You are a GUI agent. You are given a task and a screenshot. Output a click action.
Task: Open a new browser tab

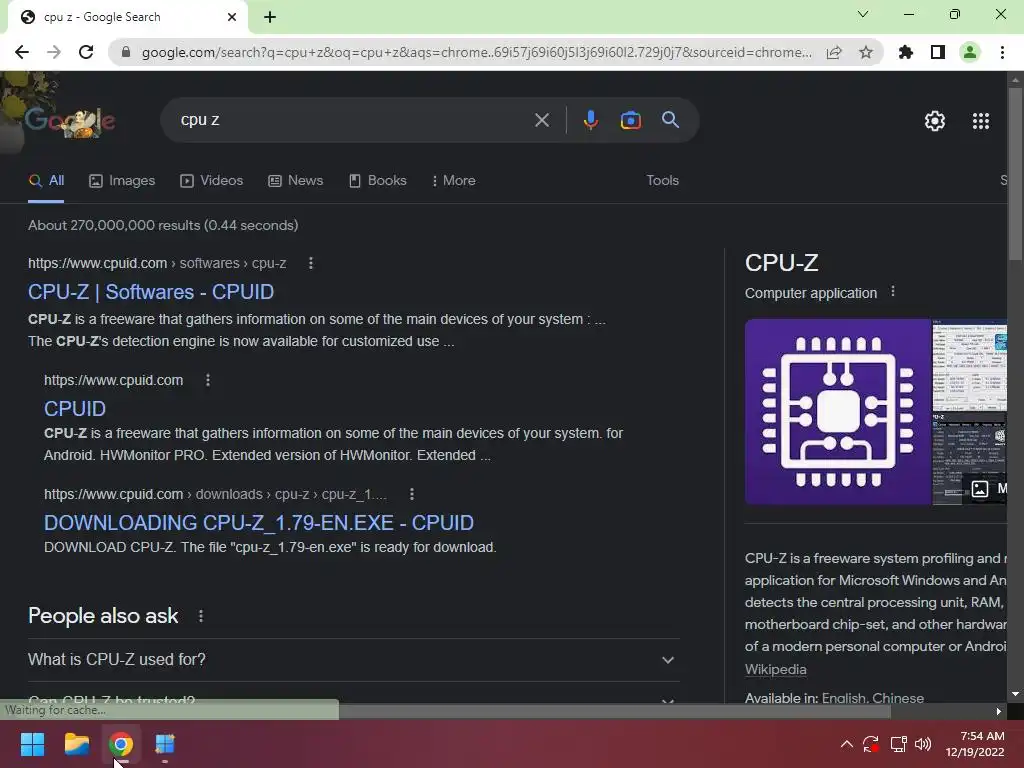270,17
